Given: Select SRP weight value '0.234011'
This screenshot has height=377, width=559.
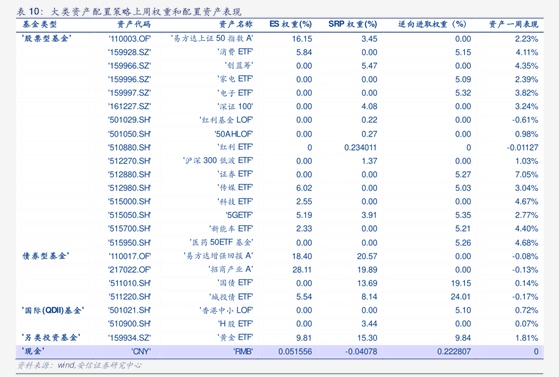Looking at the screenshot, I should point(360,147).
